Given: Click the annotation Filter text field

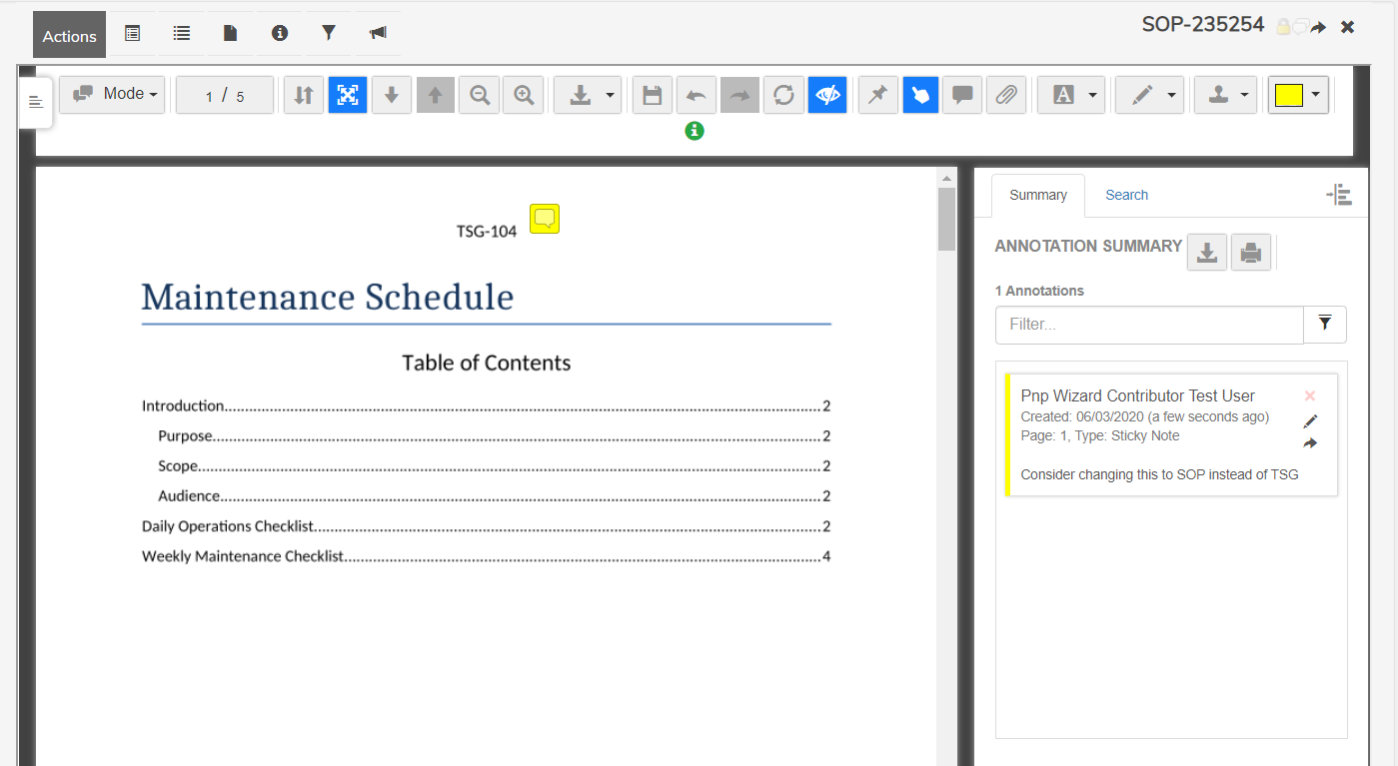Looking at the screenshot, I should pyautogui.click(x=1149, y=324).
